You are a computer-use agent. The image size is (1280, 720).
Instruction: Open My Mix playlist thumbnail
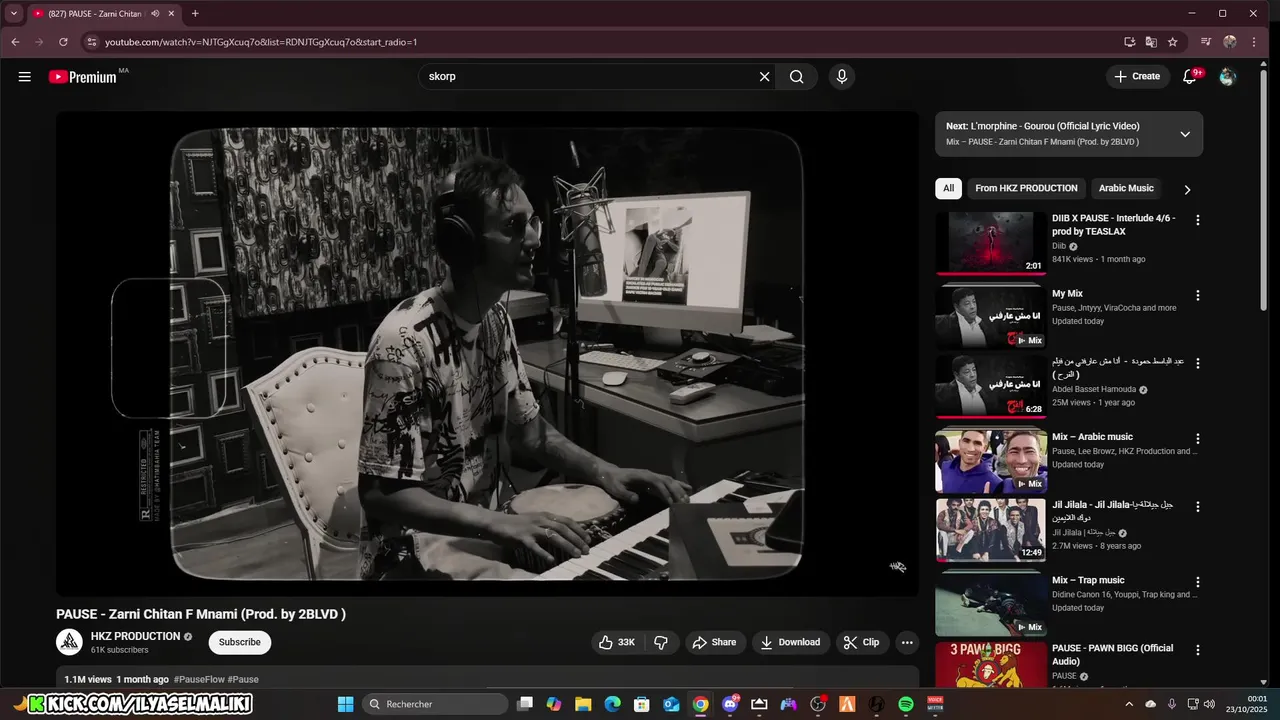[991, 318]
